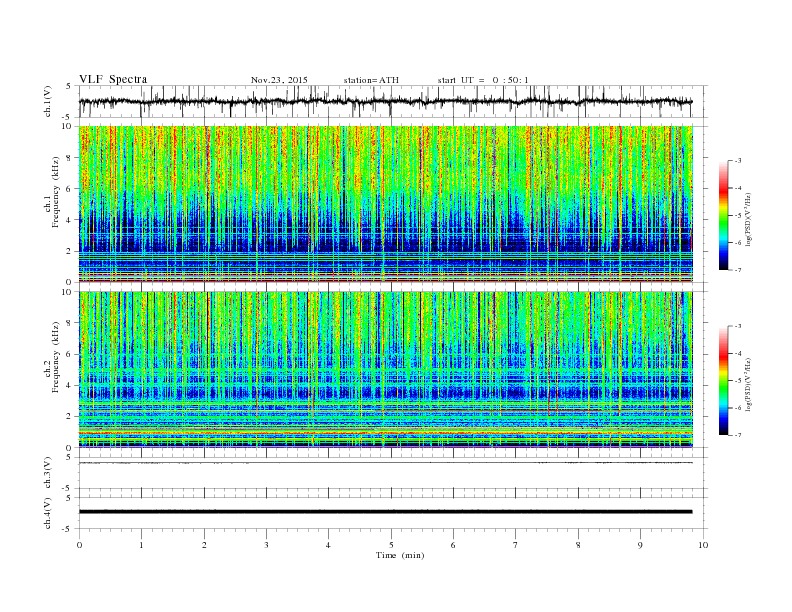Viewport: 792px width, 612px height.
Task: Click the "ch.4(V)" axis label
Action: [48, 513]
